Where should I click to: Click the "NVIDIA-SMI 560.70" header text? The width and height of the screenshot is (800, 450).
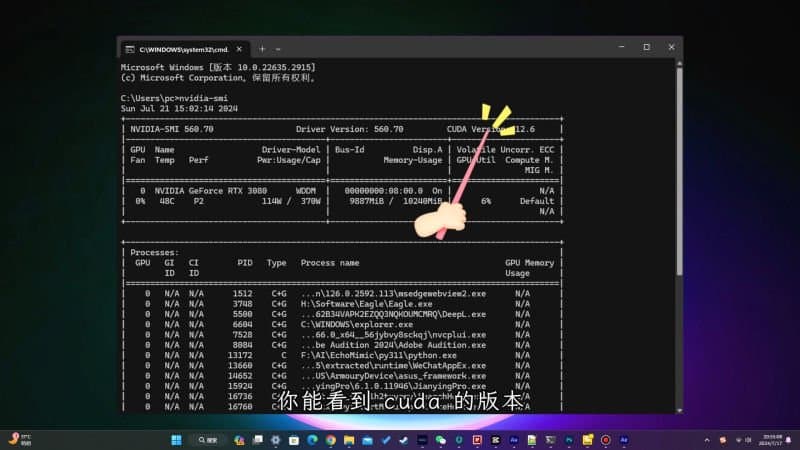(172, 129)
